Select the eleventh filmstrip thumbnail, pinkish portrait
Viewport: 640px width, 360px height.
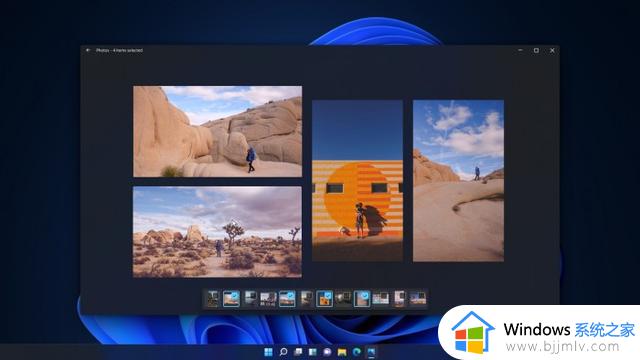(400, 299)
